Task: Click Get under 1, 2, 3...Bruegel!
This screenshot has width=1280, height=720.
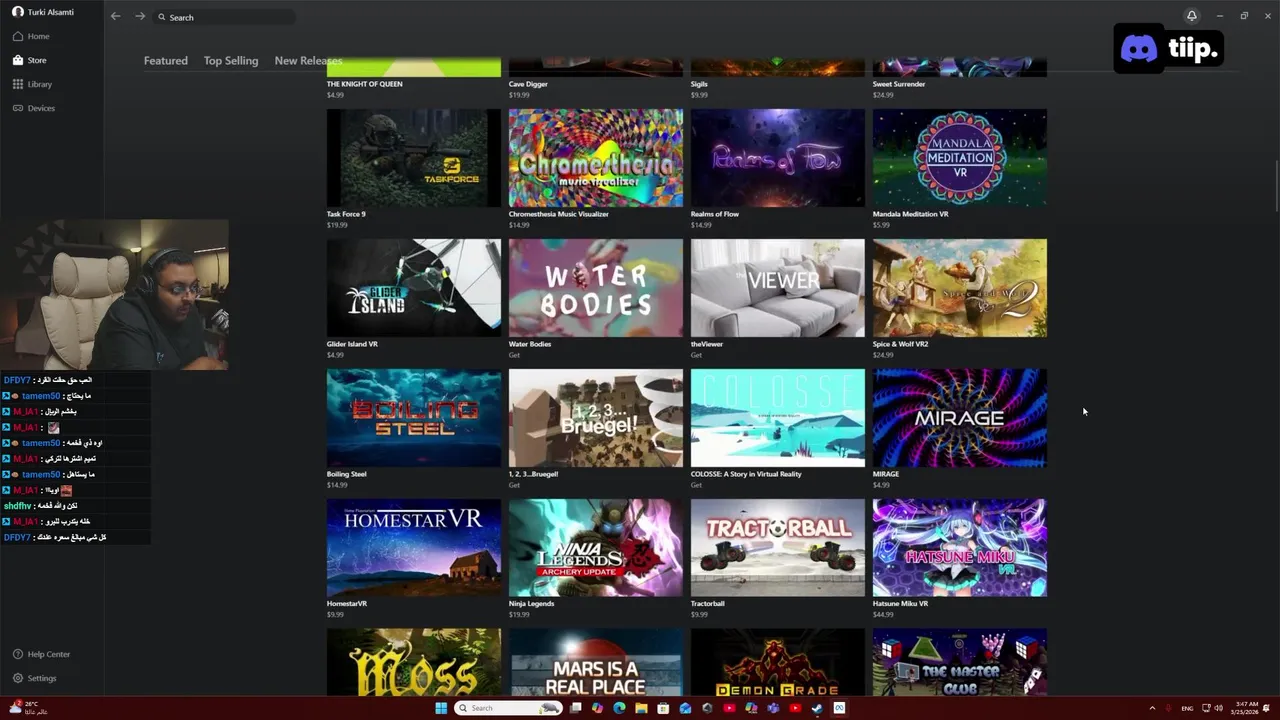Action: pyautogui.click(x=514, y=485)
